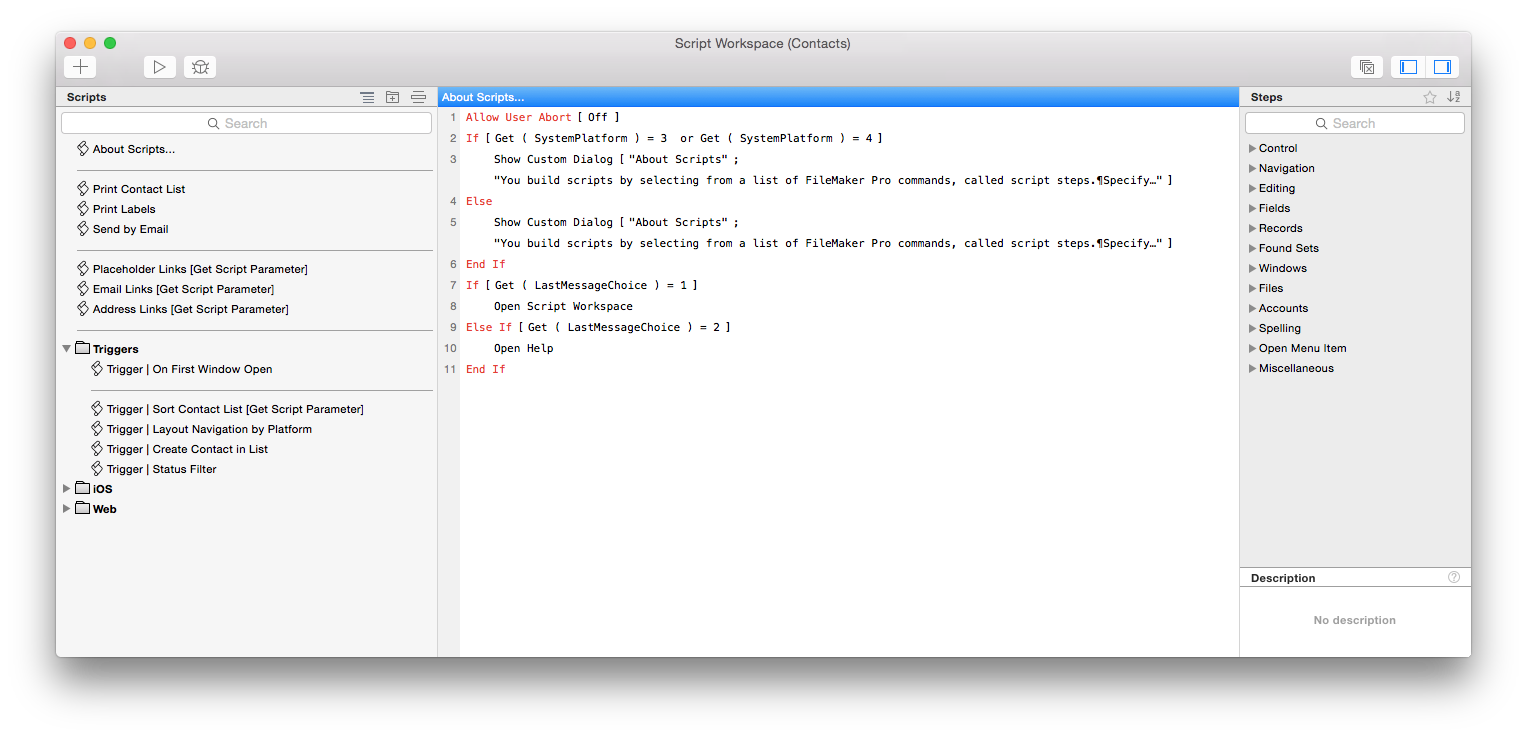Open the Script Debugger bug icon
The width and height of the screenshot is (1527, 737).
tap(200, 67)
